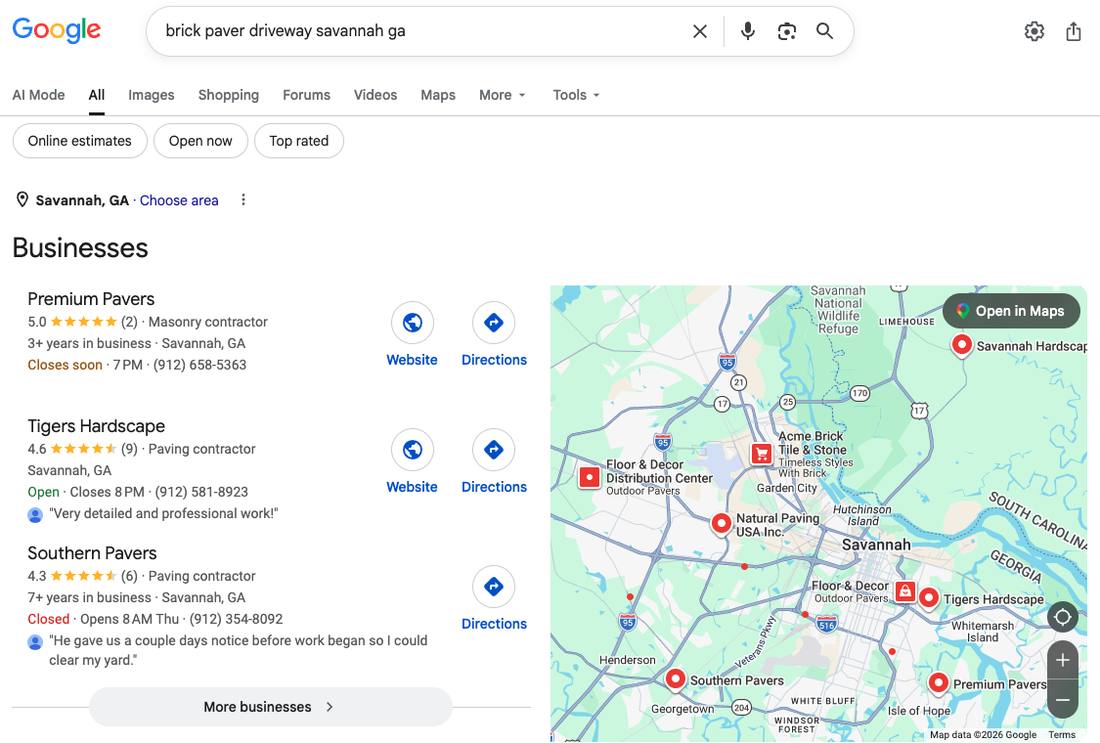
Task: Click the Acme Brick Tile & Stone shopping pin
Action: tap(761, 454)
